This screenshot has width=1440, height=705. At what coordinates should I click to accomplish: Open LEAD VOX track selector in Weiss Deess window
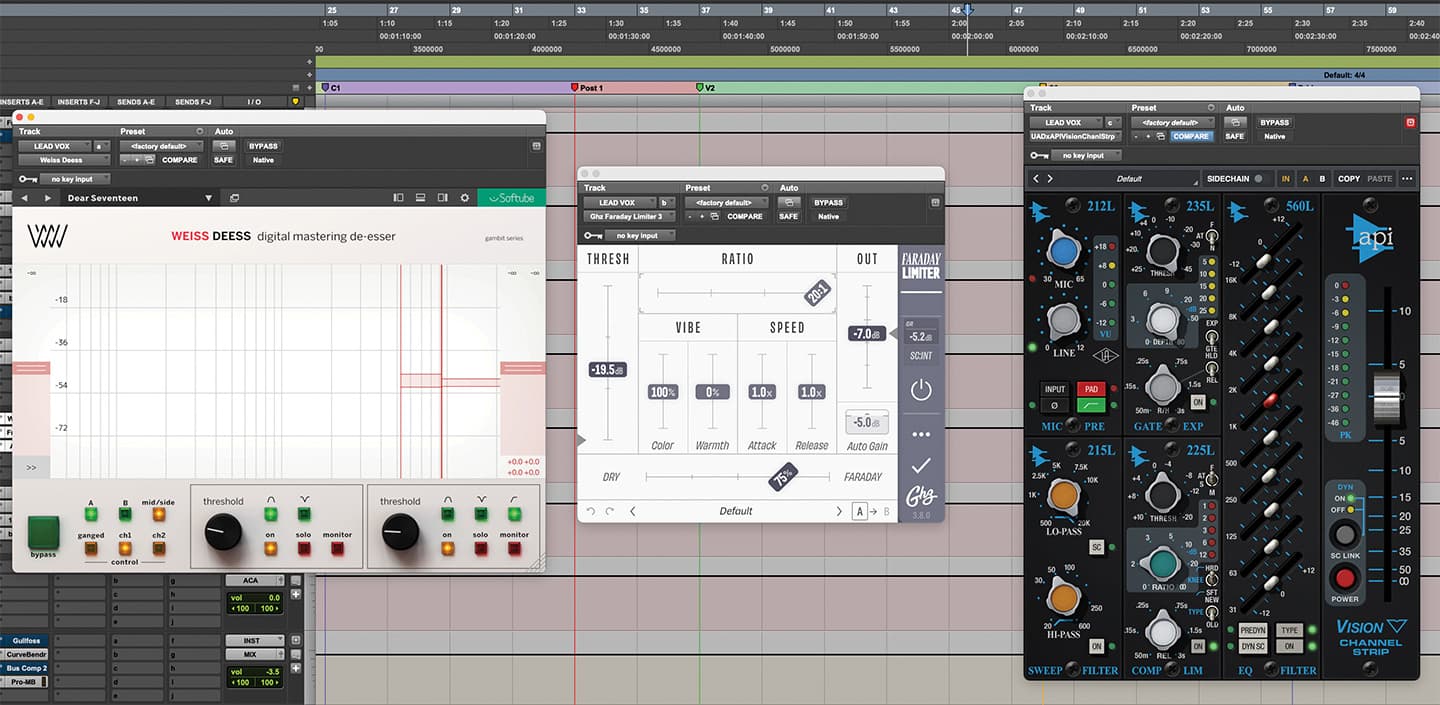coord(56,146)
